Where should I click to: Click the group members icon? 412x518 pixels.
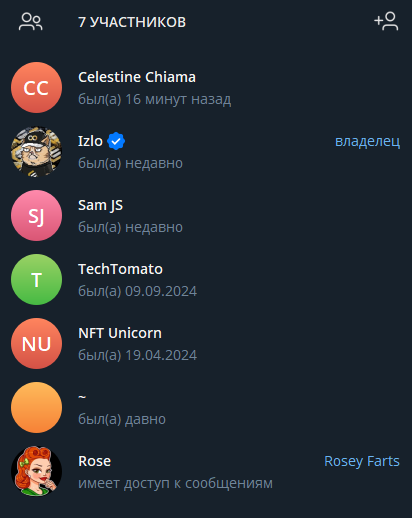tap(30, 22)
